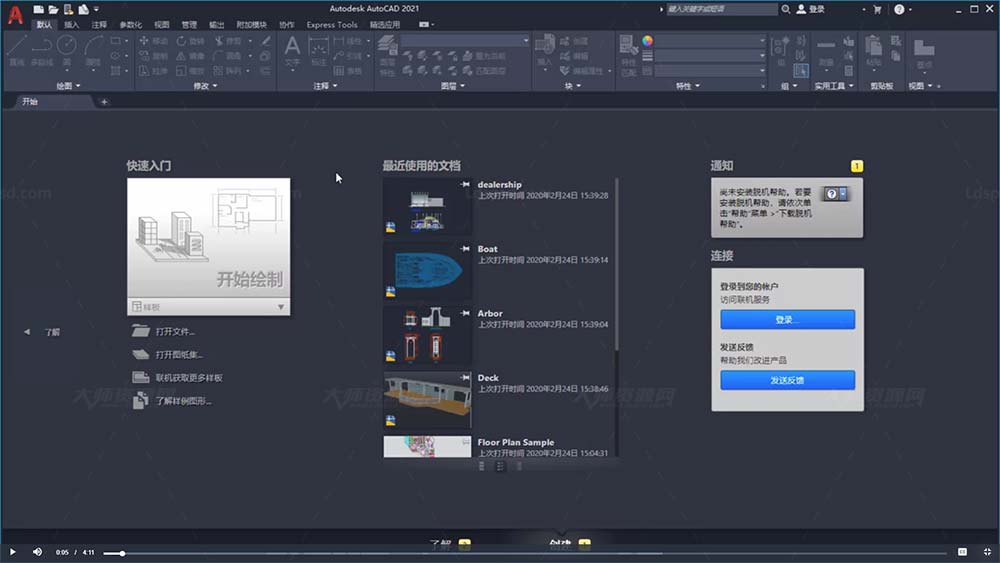1000x563 pixels.
Task: Open the Help question mark icon
Action: (899, 9)
